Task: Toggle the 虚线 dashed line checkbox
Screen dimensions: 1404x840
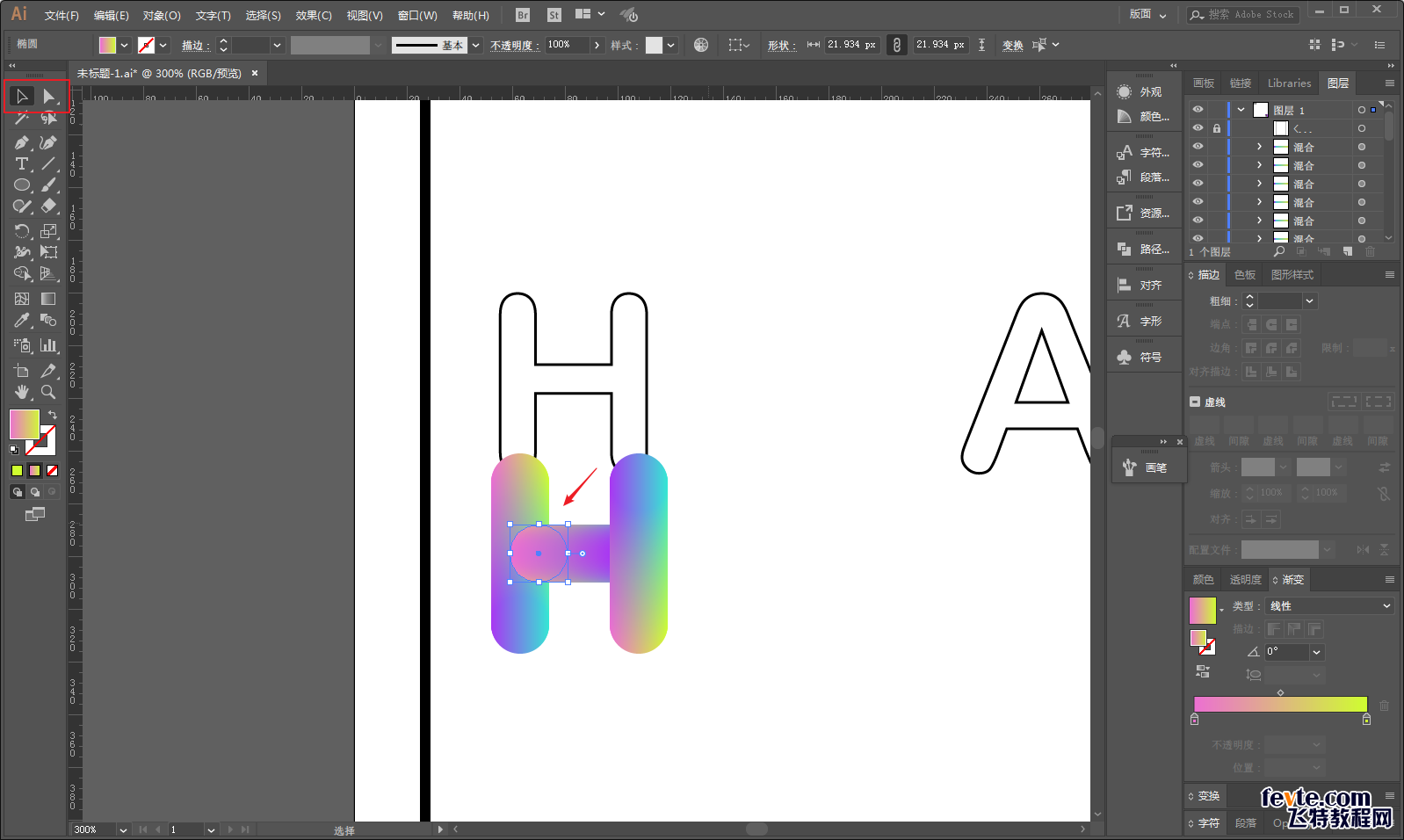Action: [x=1195, y=402]
